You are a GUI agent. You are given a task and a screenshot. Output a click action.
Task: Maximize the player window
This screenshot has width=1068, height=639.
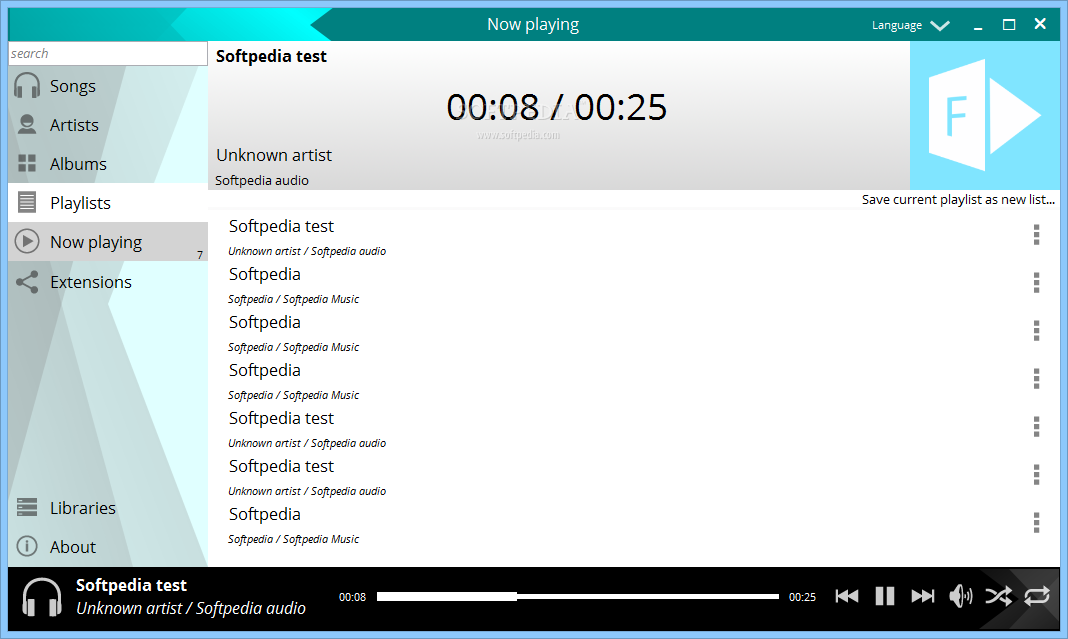point(1009,25)
